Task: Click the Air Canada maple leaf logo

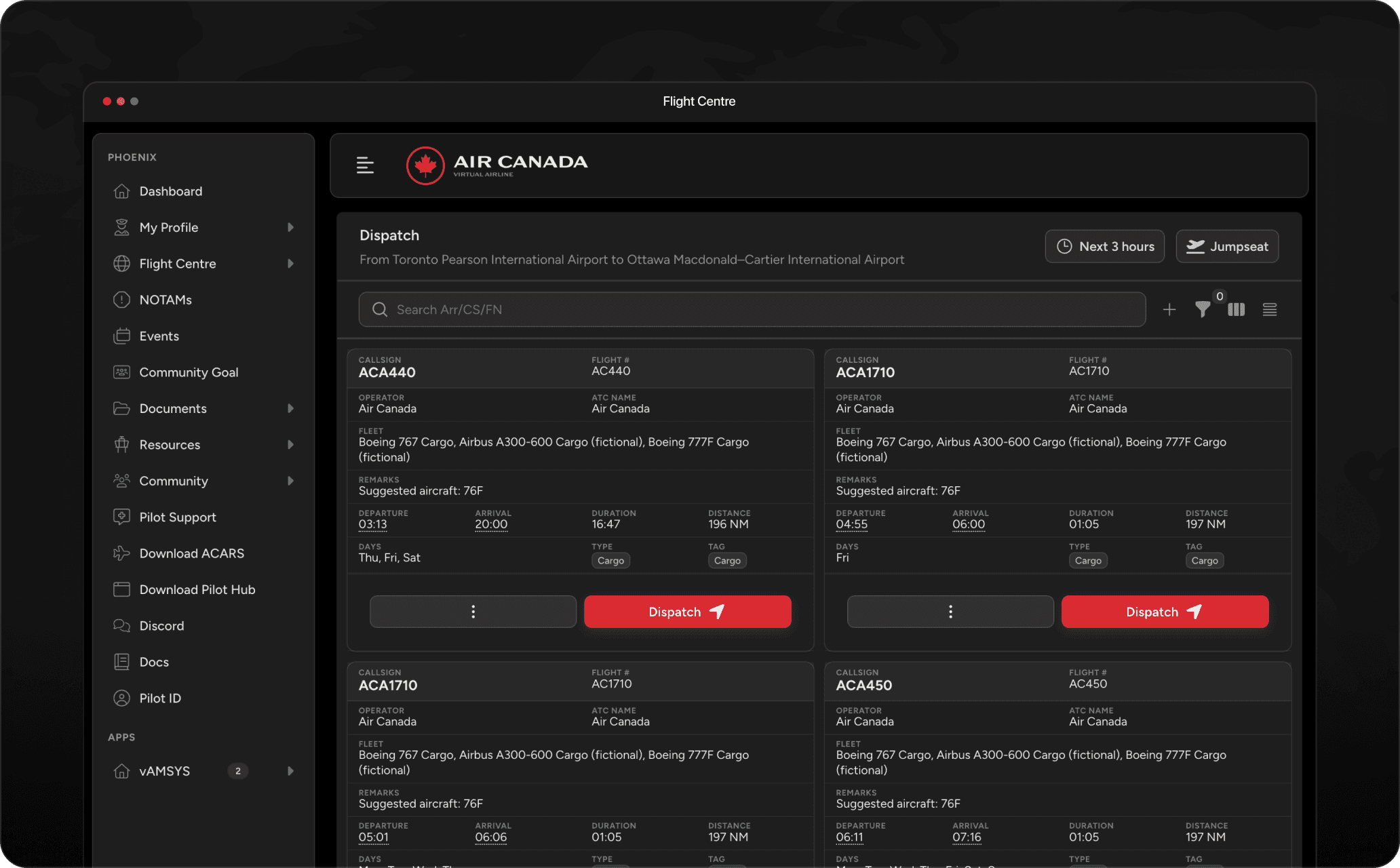Action: tap(425, 165)
